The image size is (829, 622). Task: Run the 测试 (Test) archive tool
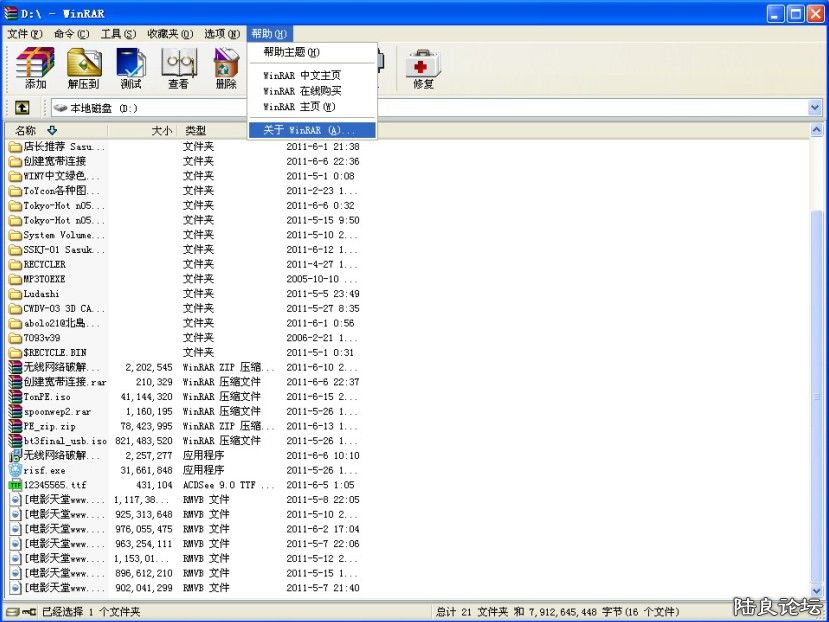(x=131, y=68)
